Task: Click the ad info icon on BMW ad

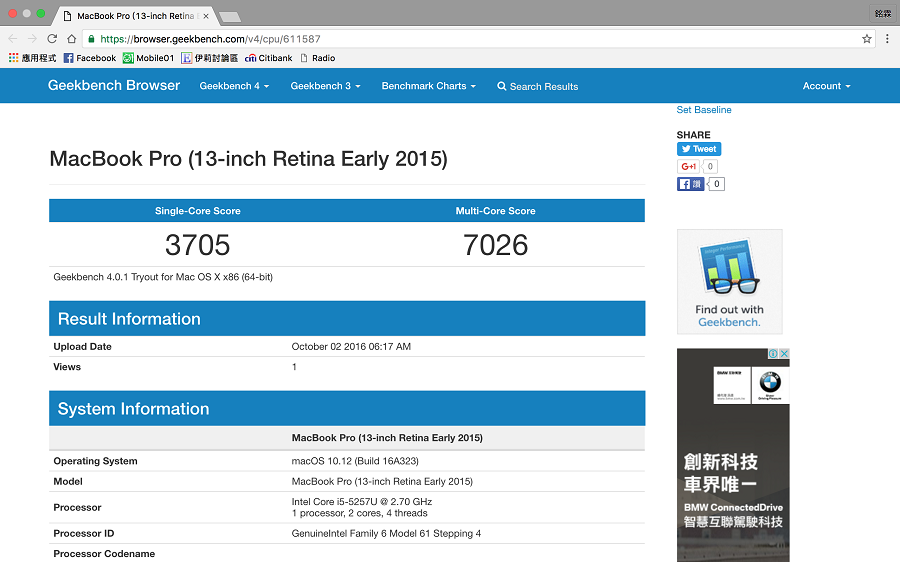Action: click(x=773, y=354)
